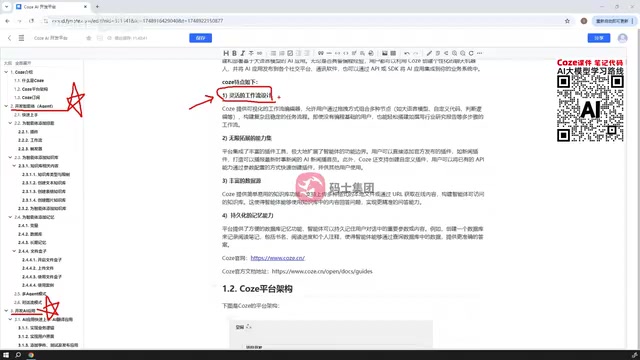Toggle italic formatting in editor toolbar
The width and height of the screenshot is (640, 360).
242,53
